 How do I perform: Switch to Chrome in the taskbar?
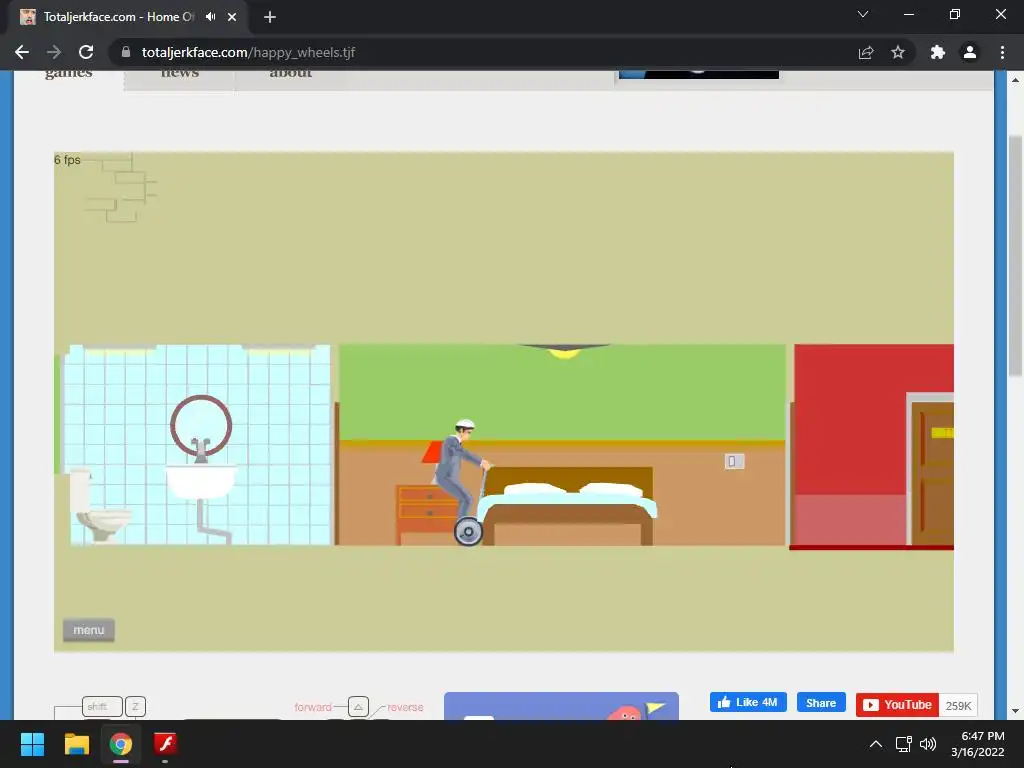121,744
